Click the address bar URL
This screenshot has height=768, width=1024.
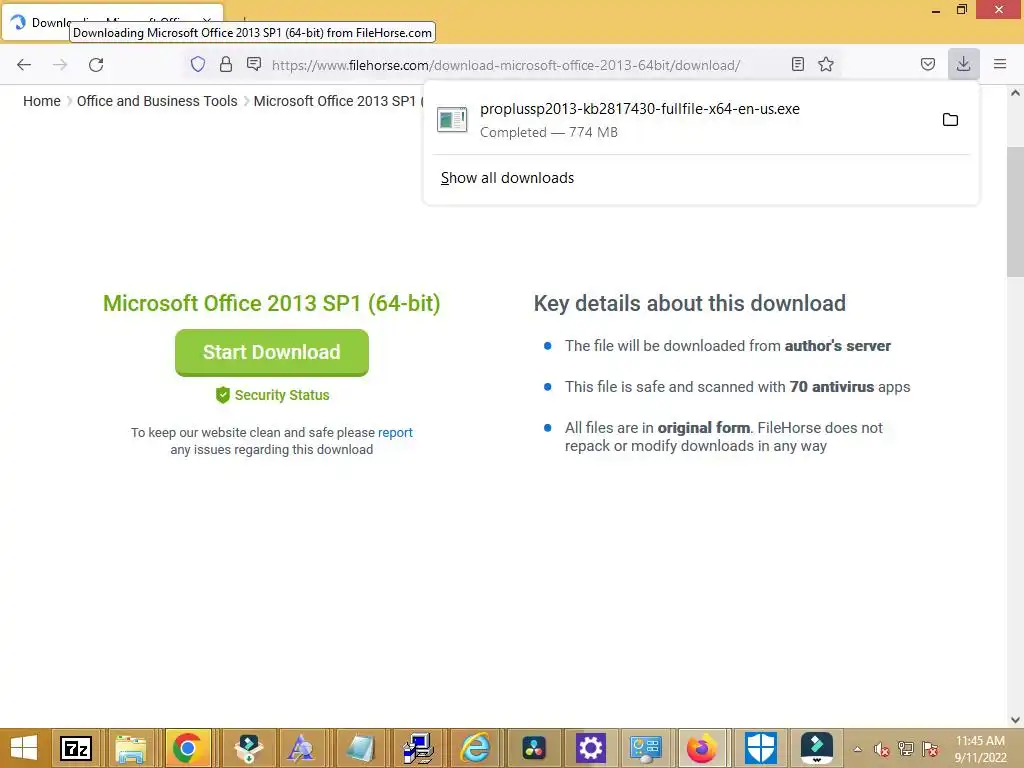pyautogui.click(x=506, y=65)
